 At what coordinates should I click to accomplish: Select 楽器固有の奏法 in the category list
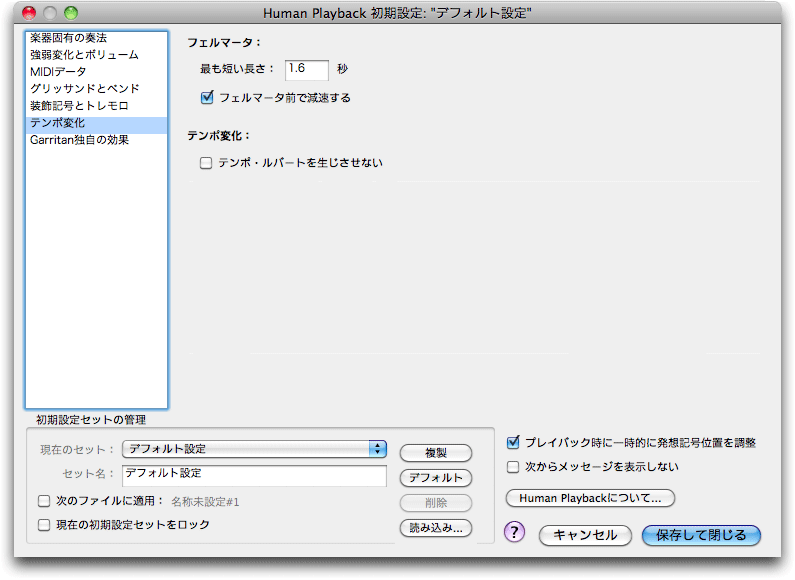pos(96,38)
